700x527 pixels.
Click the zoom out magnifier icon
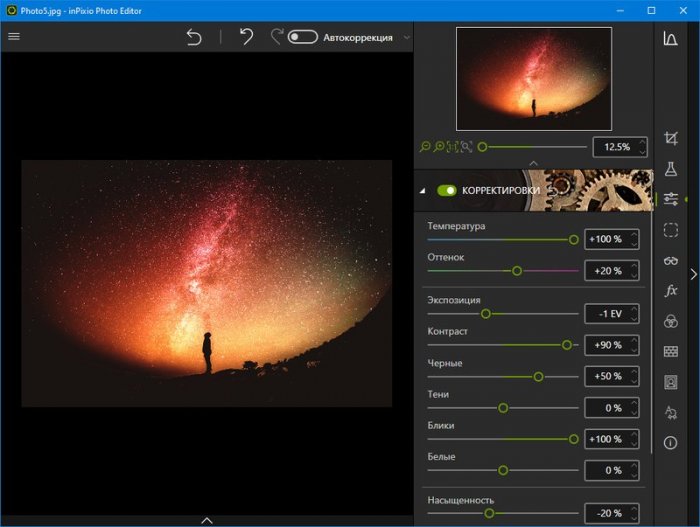coord(425,147)
